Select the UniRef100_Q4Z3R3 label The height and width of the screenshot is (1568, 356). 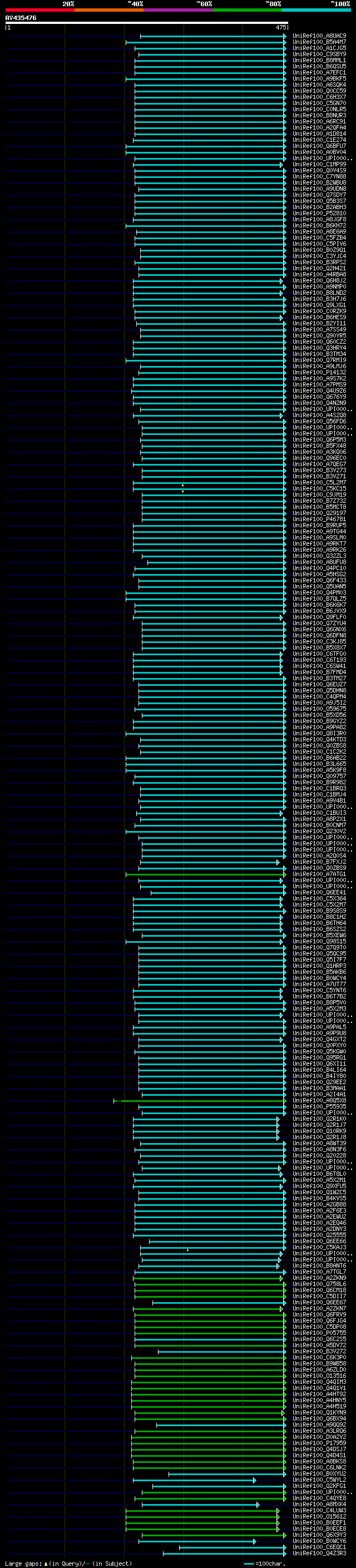[x=319, y=1553]
